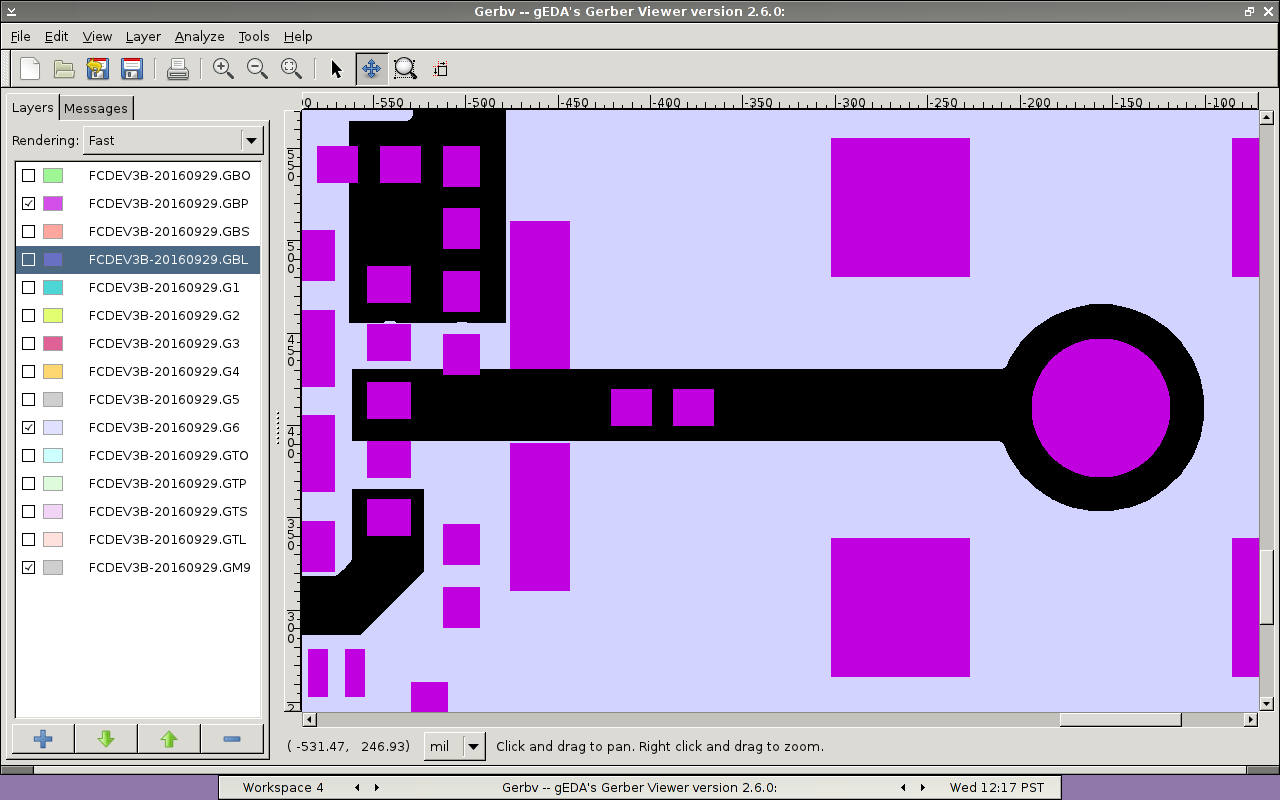Open the Analyze menu
Viewport: 1280px width, 800px height.
click(199, 36)
